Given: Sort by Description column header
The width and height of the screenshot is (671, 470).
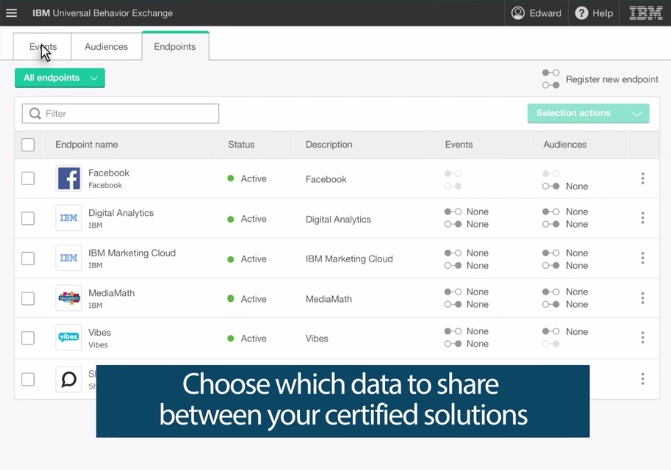Looking at the screenshot, I should [329, 145].
